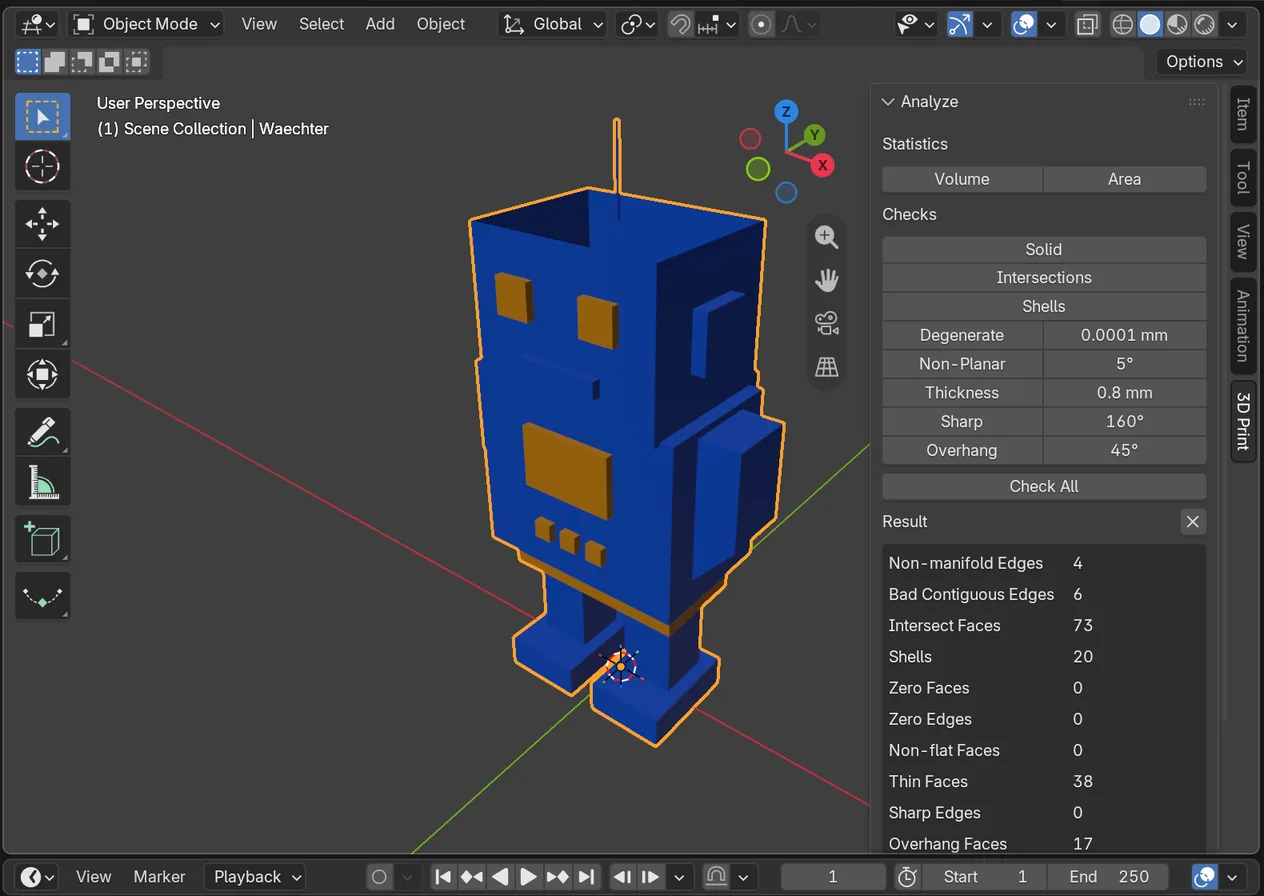Switch to solid viewport shading
The height and width of the screenshot is (896, 1264).
pos(1150,24)
